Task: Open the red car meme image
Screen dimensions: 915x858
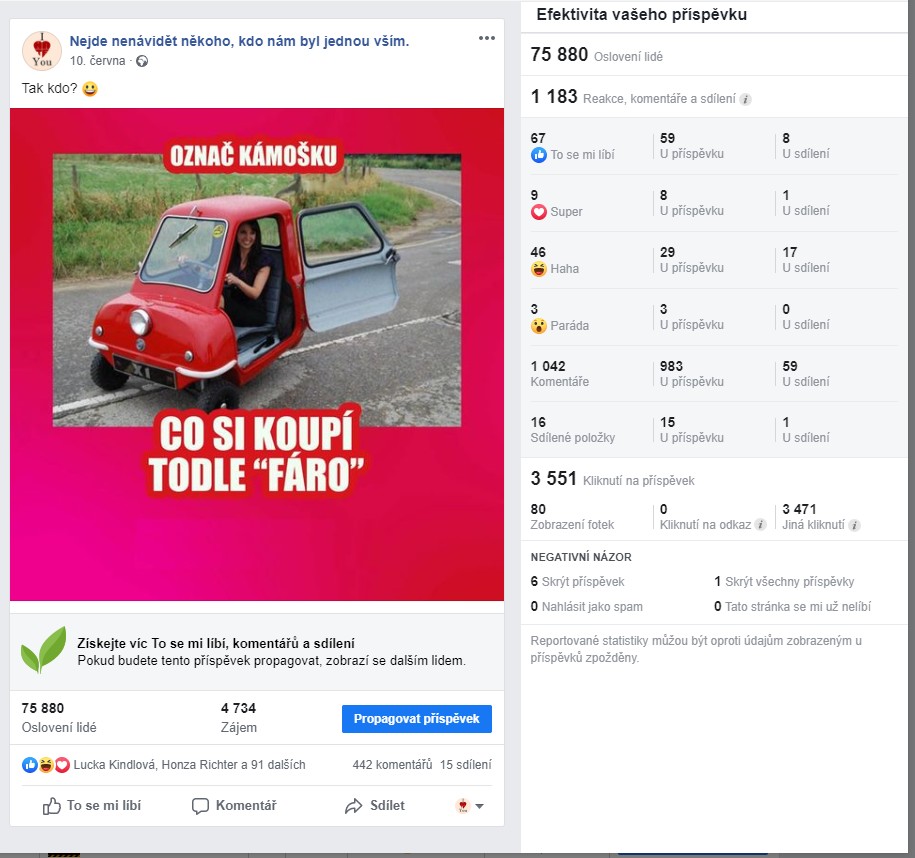Action: pos(257,354)
